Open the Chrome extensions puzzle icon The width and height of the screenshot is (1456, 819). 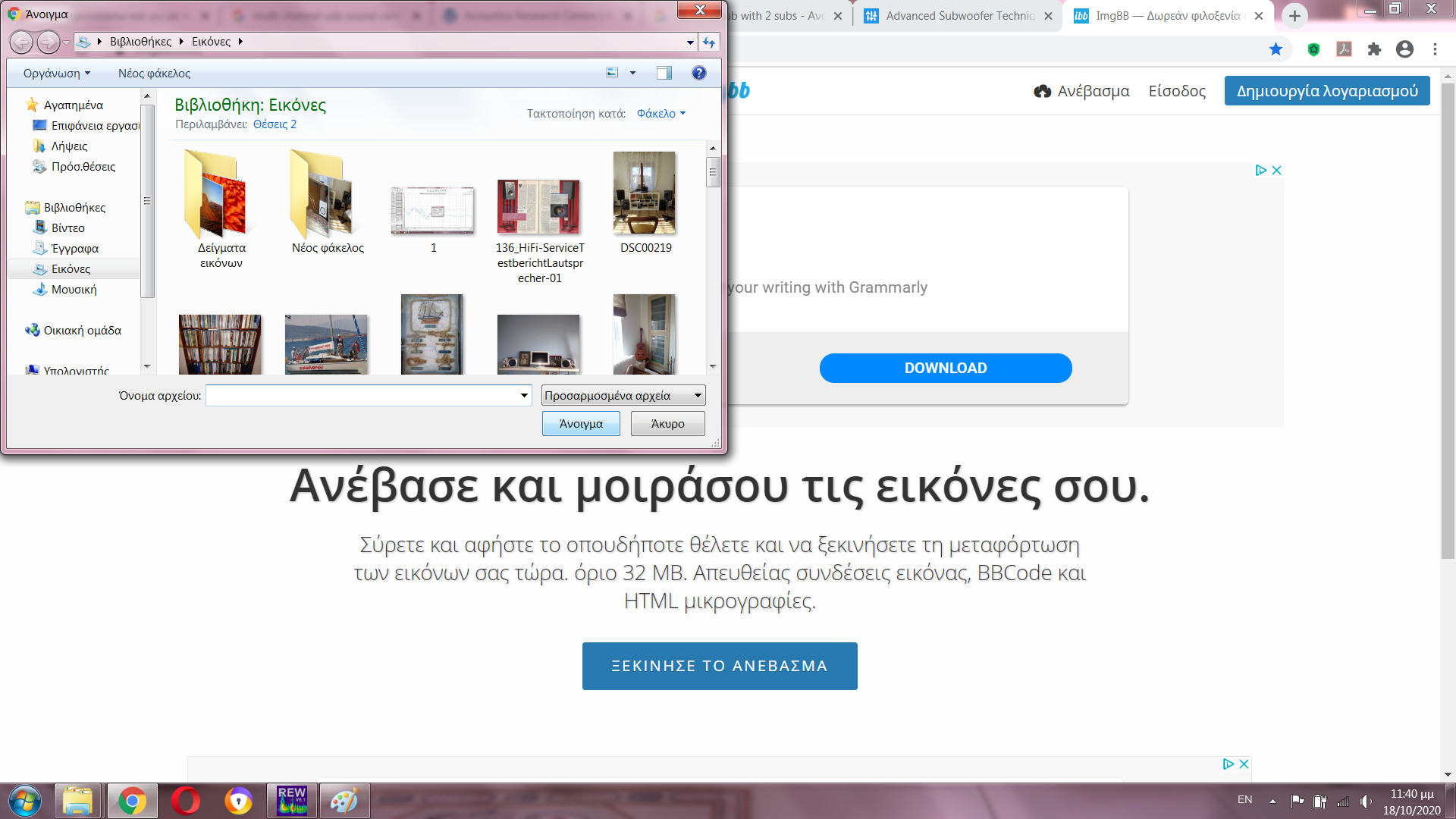click(1374, 49)
